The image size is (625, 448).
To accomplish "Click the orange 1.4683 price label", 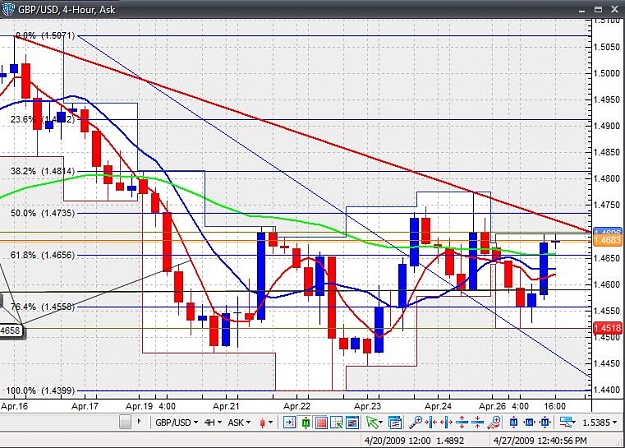I will coord(607,240).
